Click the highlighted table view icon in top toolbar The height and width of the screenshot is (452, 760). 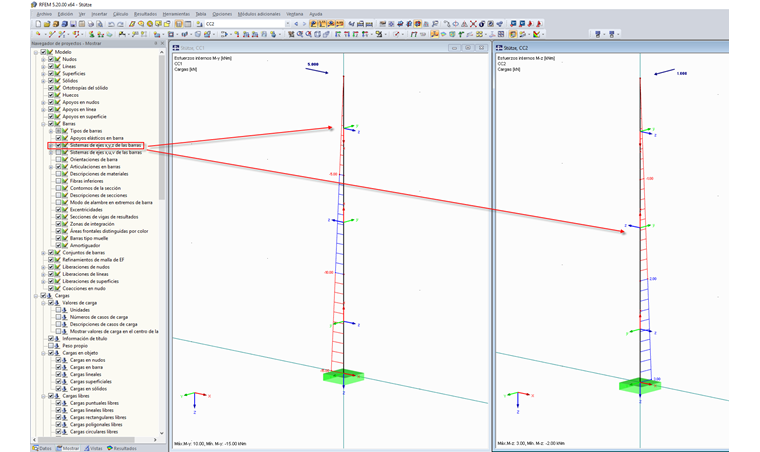pos(179,24)
